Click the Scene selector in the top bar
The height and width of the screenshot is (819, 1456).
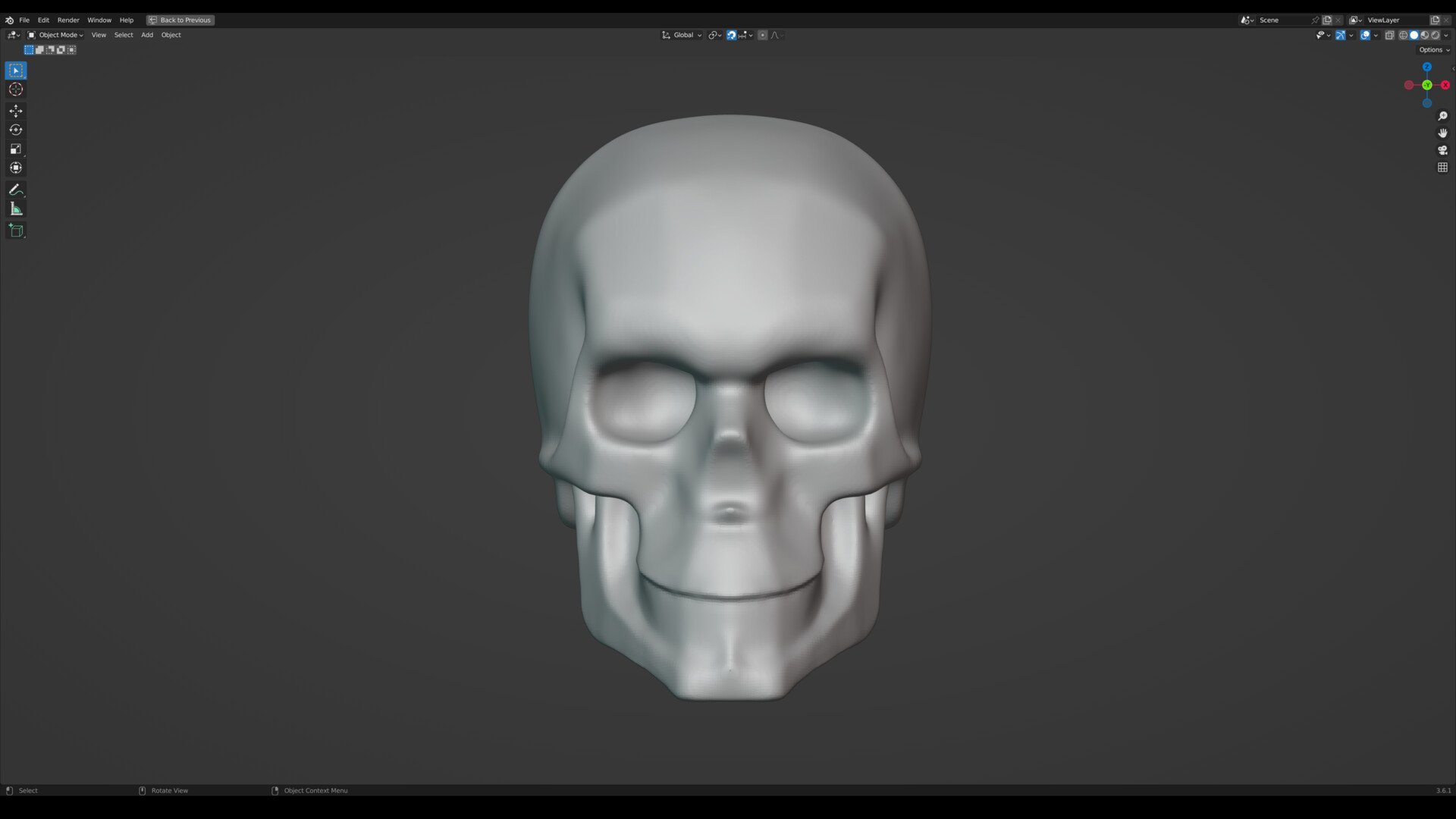coord(1269,20)
